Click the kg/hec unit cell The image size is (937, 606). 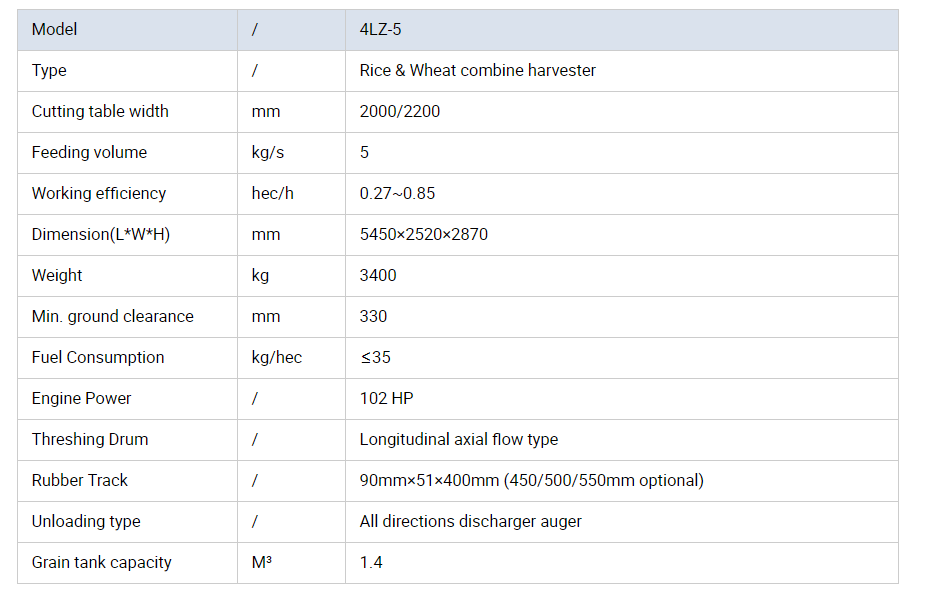point(291,358)
